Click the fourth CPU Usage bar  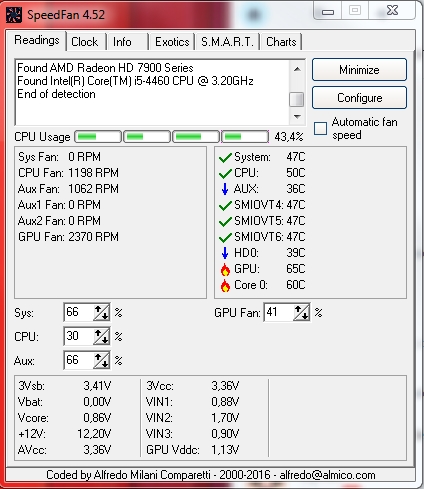pyautogui.click(x=245, y=137)
